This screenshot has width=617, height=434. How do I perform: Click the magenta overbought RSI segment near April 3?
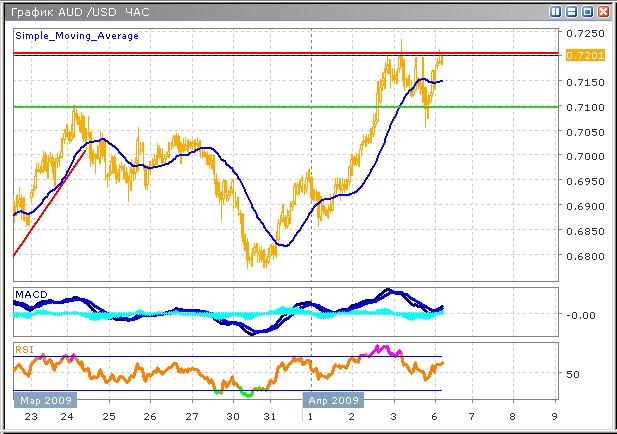coord(382,349)
